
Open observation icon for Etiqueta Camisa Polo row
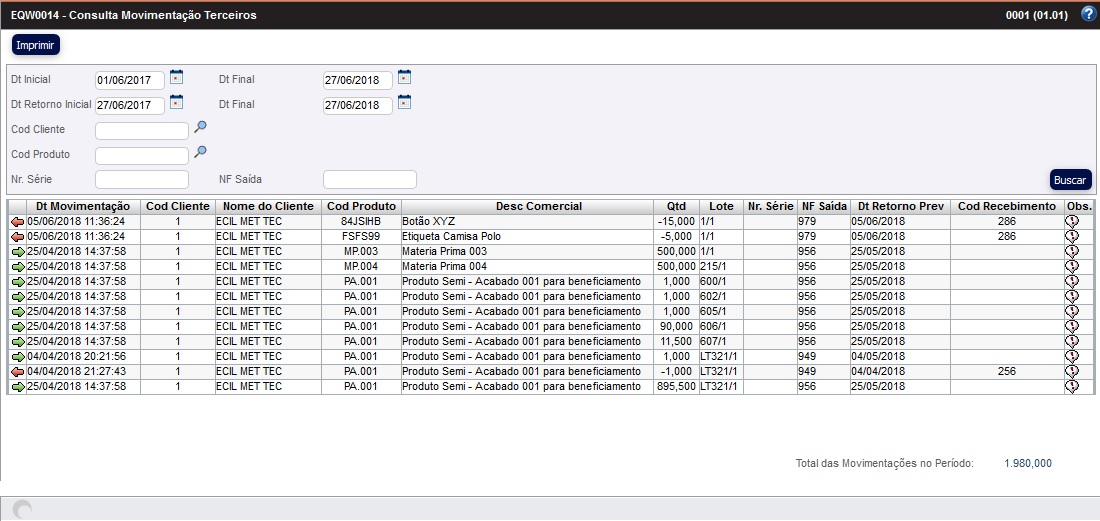click(1072, 236)
